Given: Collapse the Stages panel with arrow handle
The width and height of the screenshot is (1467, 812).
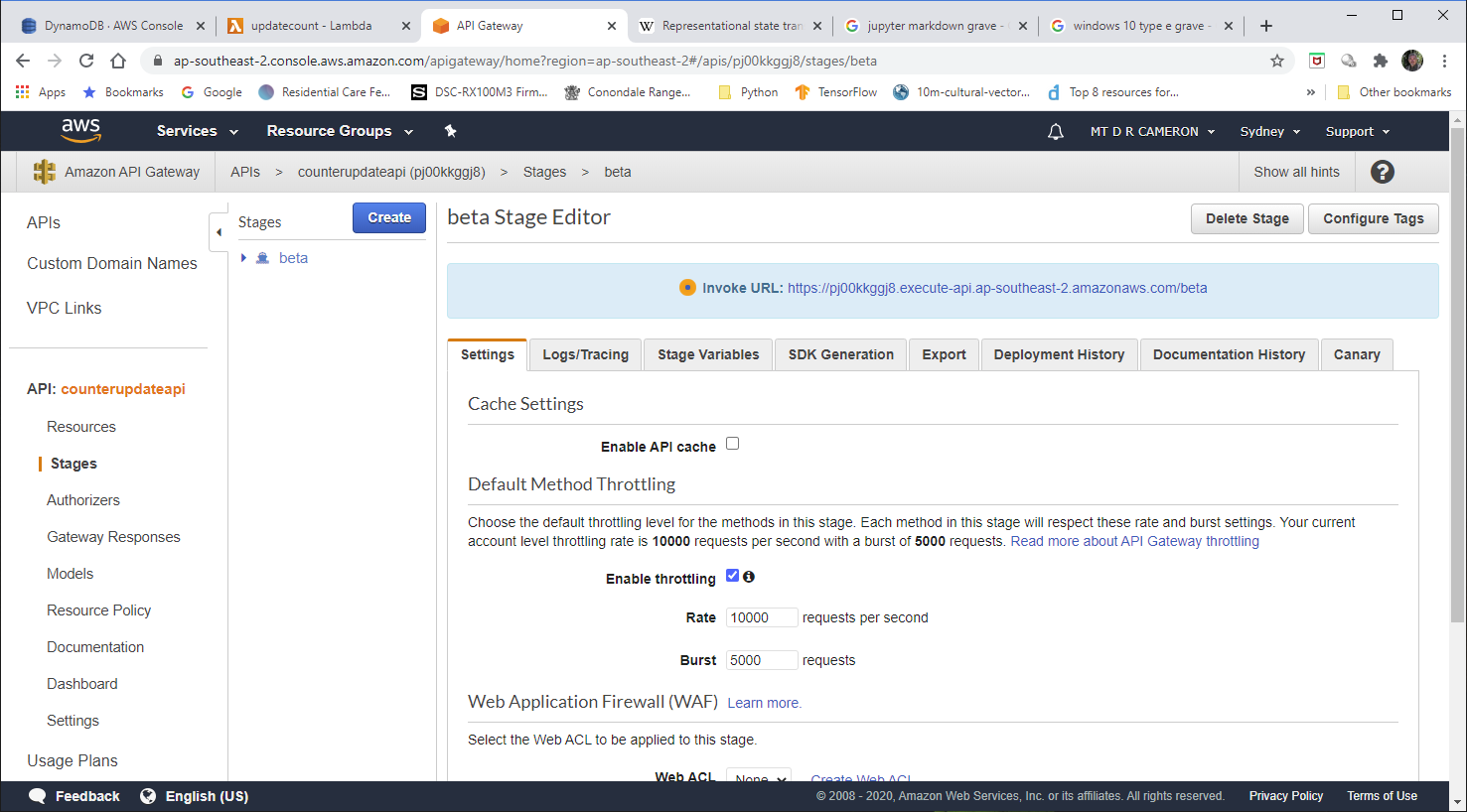Looking at the screenshot, I should (x=219, y=232).
